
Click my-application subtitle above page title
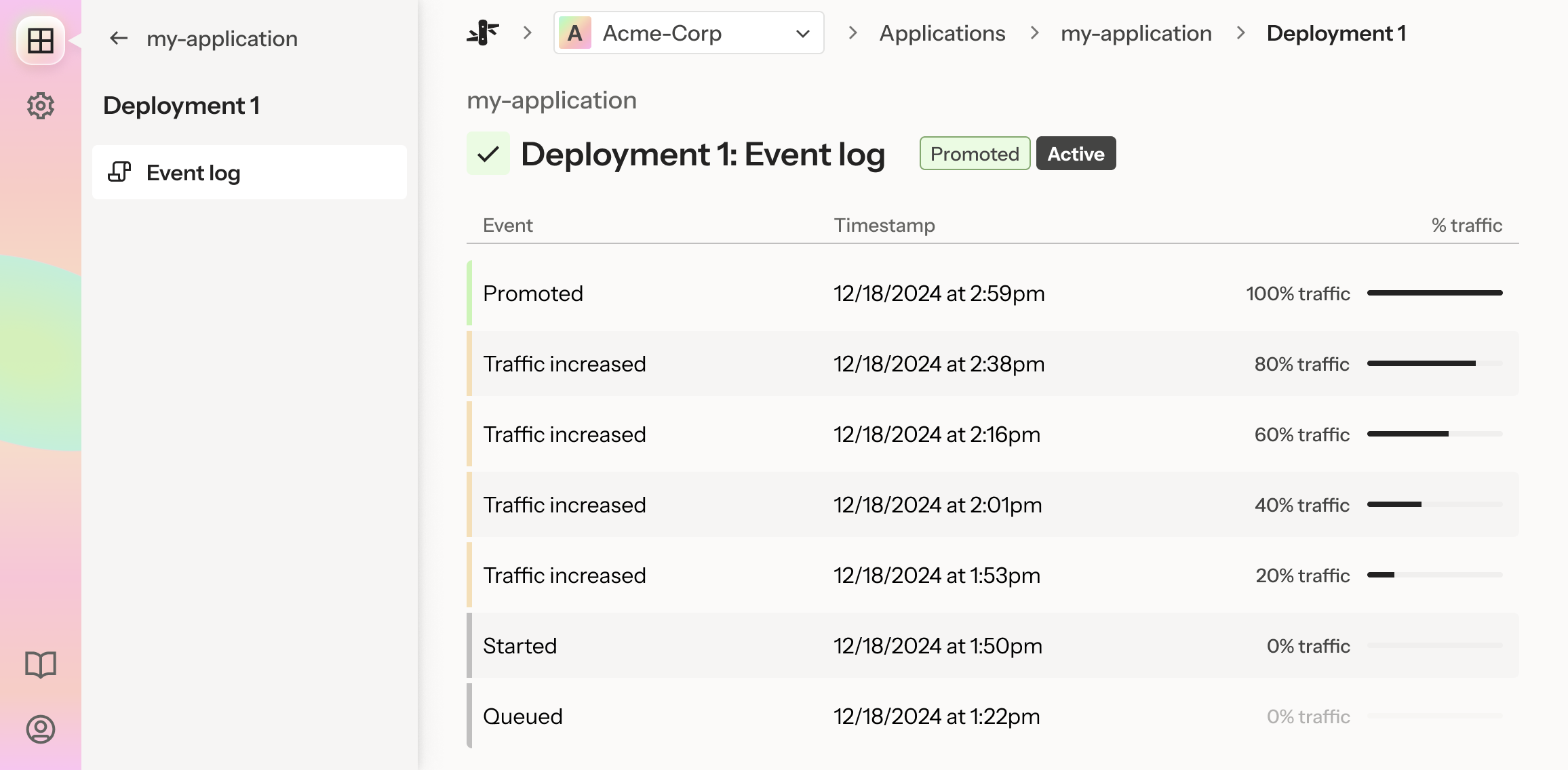click(x=552, y=100)
